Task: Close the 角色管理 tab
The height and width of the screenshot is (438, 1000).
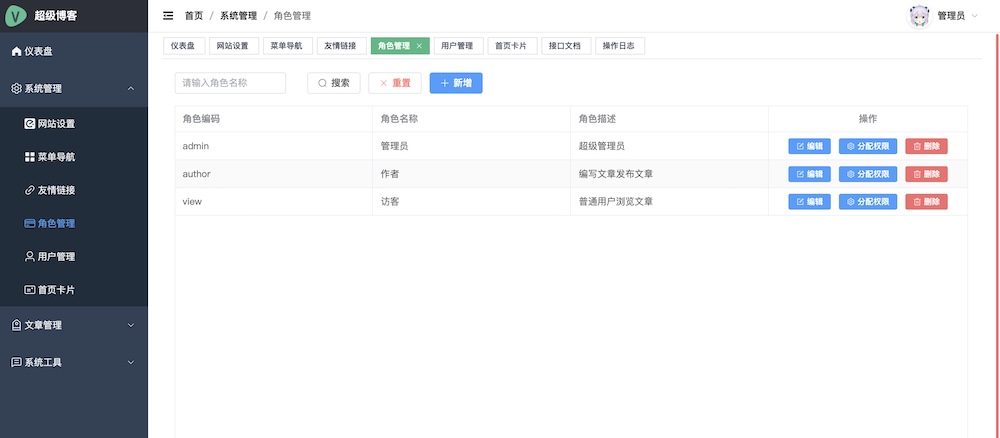Action: tap(419, 46)
